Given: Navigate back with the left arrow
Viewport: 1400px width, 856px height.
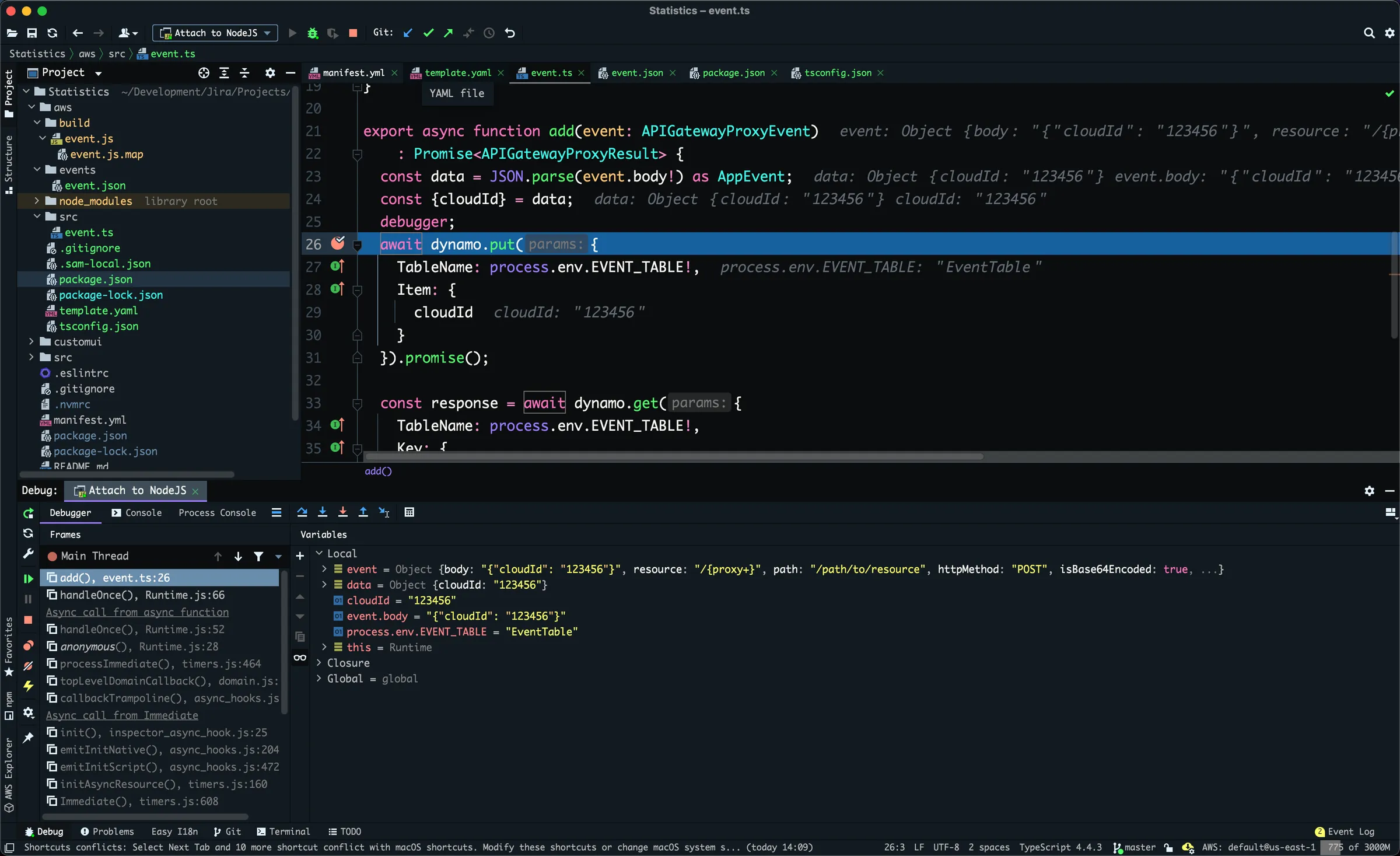Looking at the screenshot, I should point(78,33).
